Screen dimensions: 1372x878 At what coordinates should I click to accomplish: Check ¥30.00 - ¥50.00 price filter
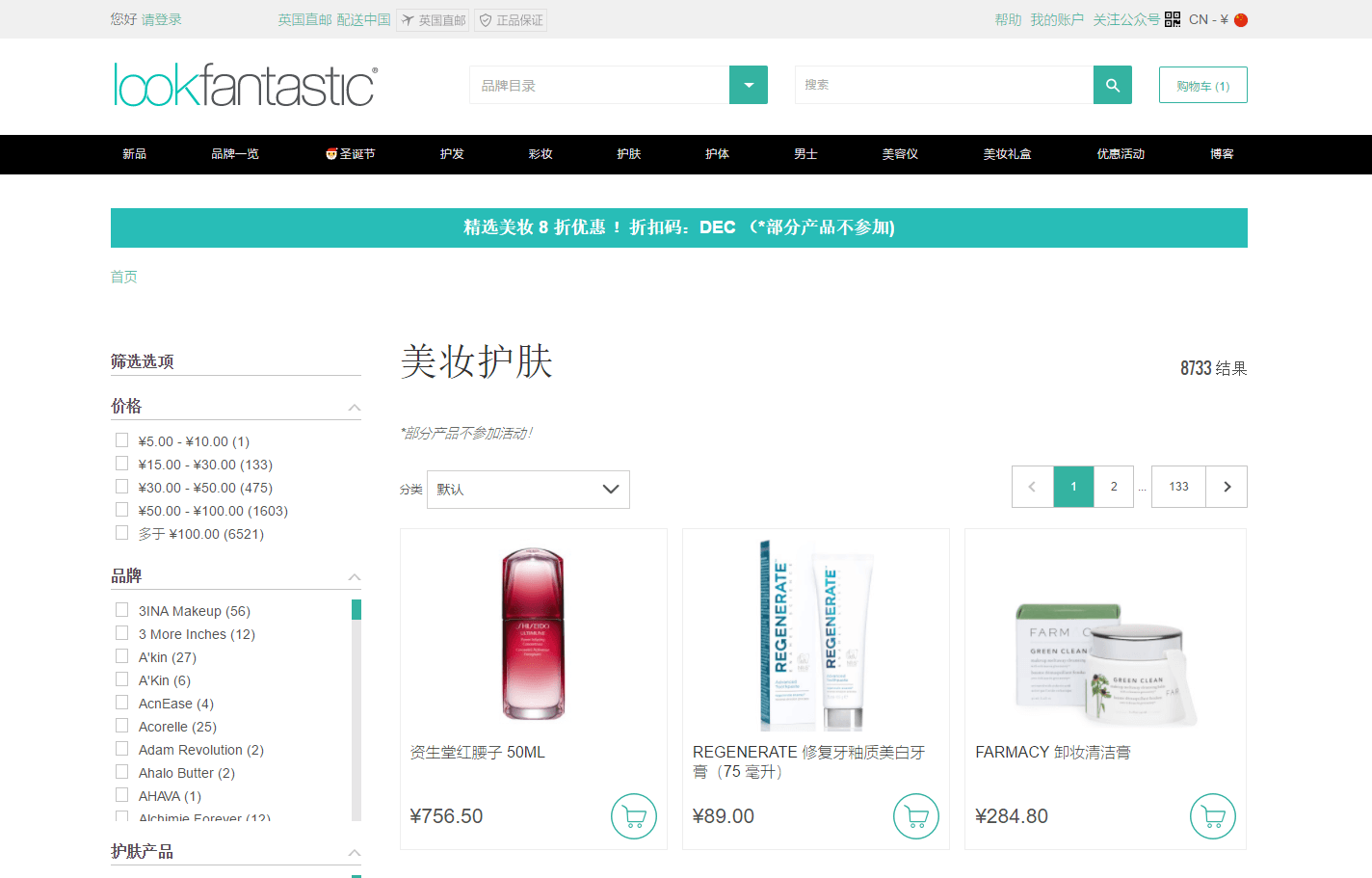121,486
